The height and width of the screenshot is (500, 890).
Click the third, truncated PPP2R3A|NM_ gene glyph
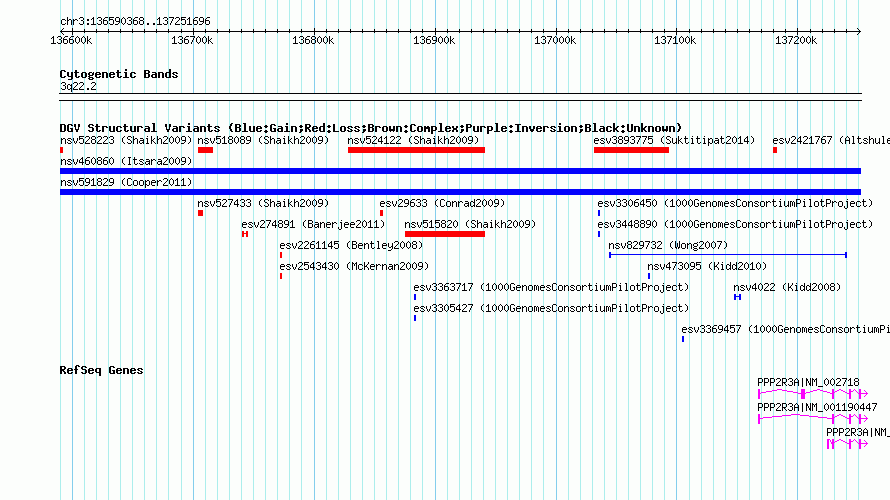click(847, 443)
